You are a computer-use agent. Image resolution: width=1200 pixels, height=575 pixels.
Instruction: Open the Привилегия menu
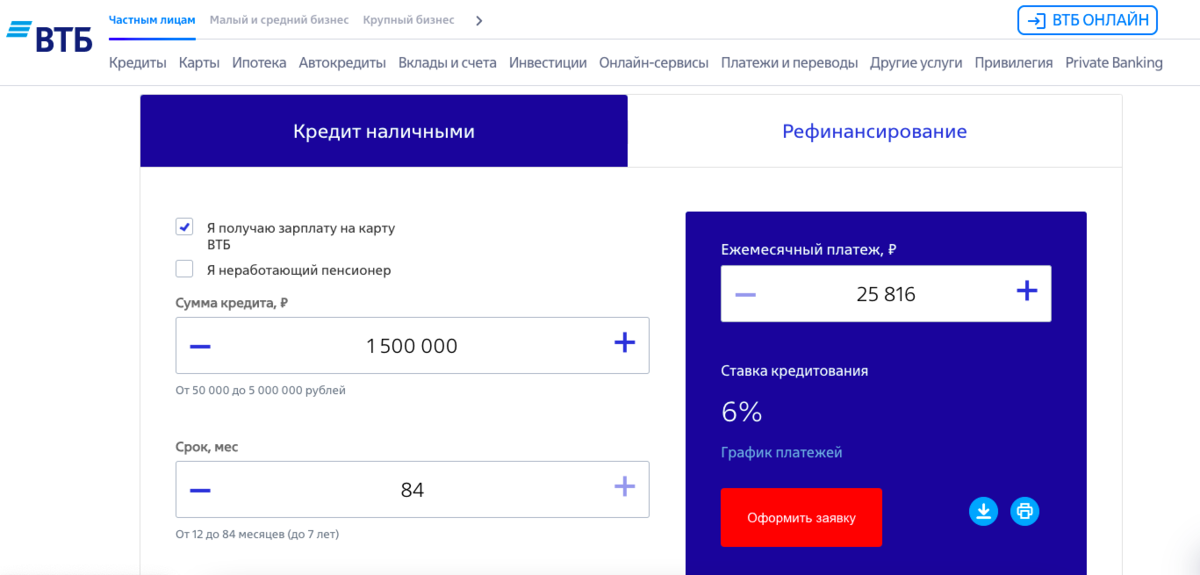(x=1014, y=62)
